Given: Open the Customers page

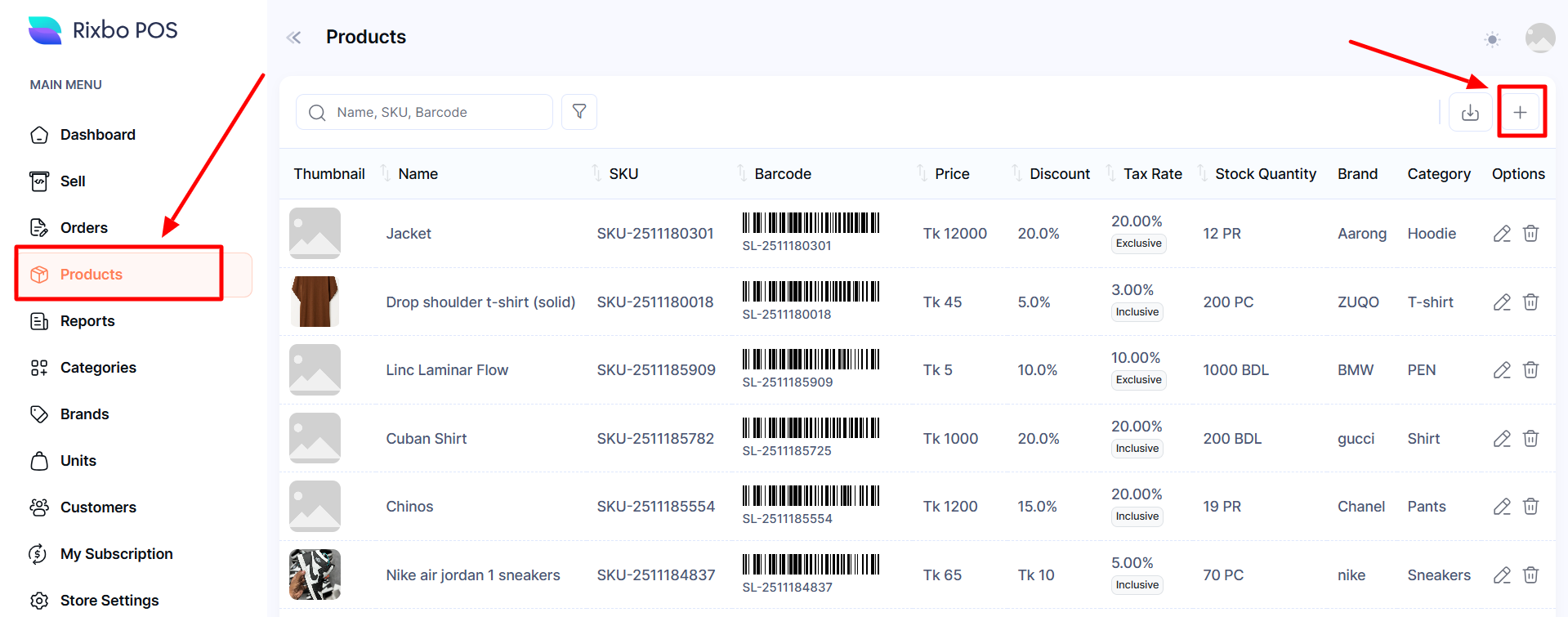Looking at the screenshot, I should point(98,507).
